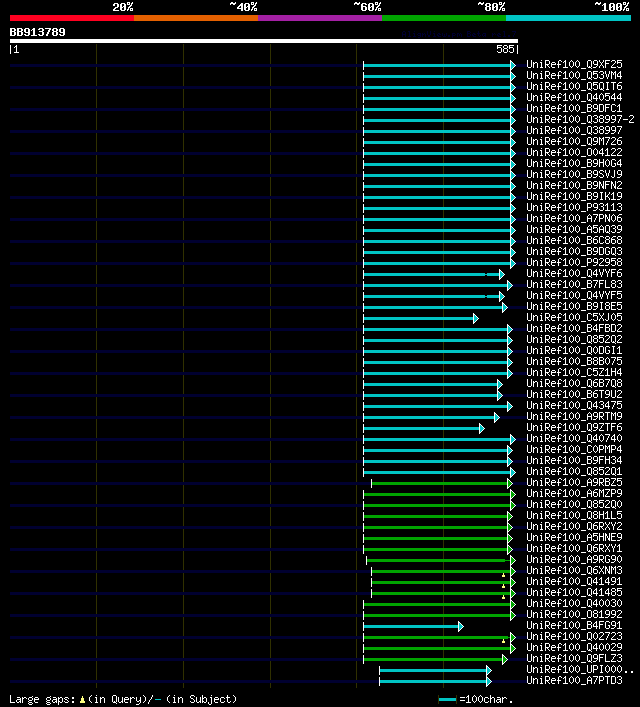Select hit UniRef100_B6T9U2
640x707 pixels.
coord(574,394)
